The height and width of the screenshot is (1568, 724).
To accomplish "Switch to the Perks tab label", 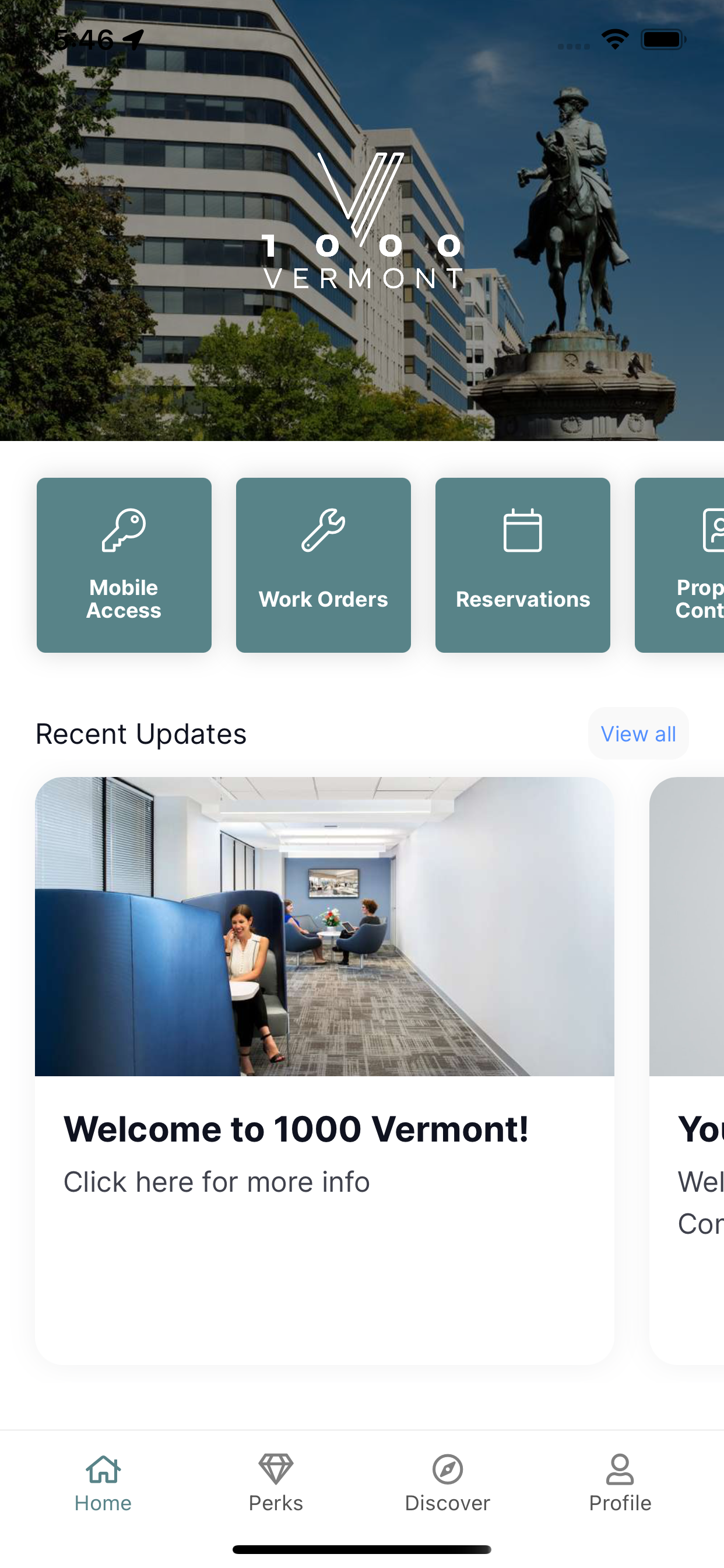I will point(276,1503).
